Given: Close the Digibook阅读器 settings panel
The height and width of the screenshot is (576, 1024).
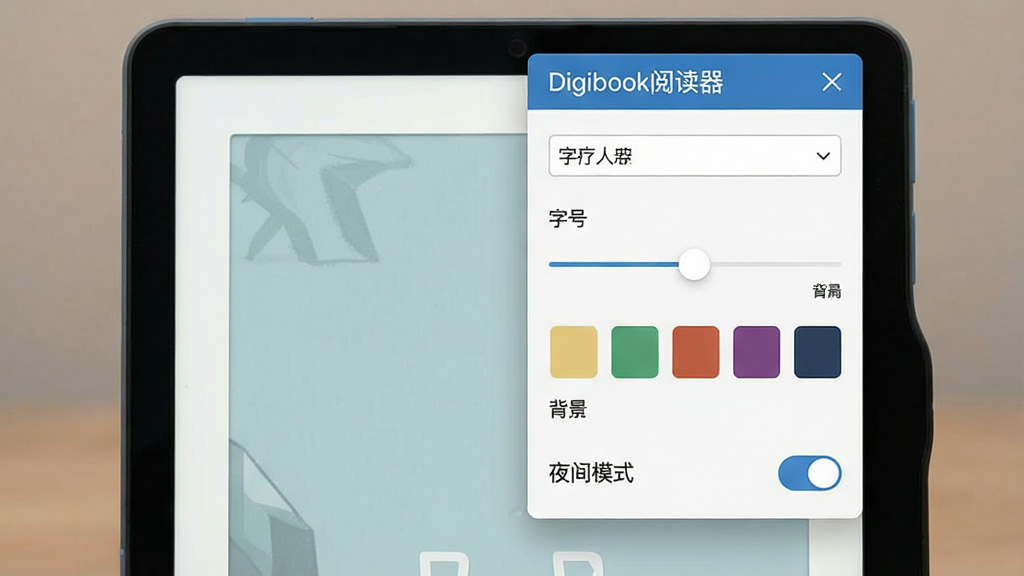Looking at the screenshot, I should tap(831, 82).
